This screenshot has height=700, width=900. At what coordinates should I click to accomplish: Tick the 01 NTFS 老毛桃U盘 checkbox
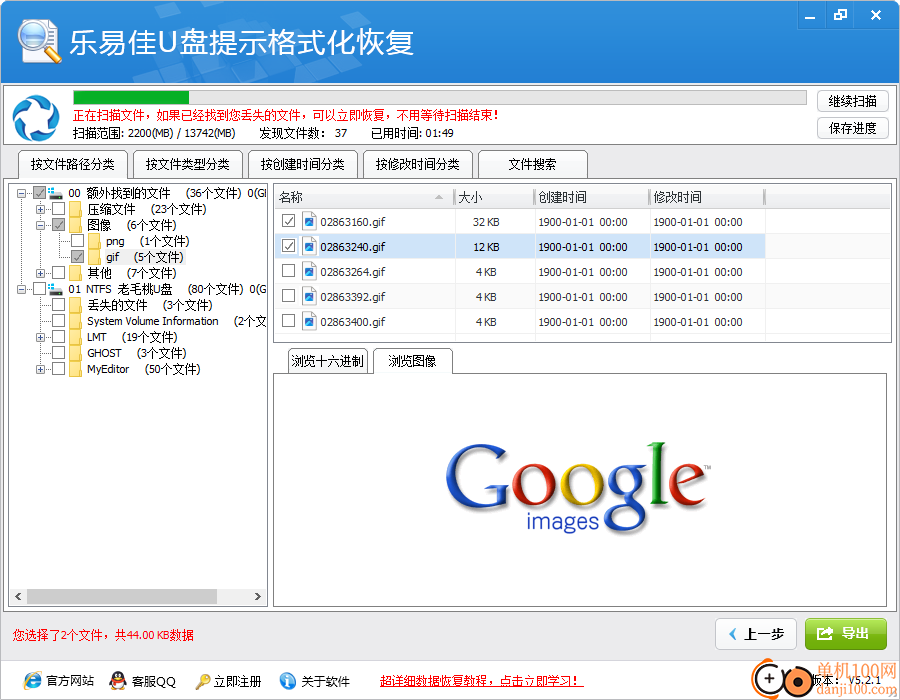pos(40,289)
